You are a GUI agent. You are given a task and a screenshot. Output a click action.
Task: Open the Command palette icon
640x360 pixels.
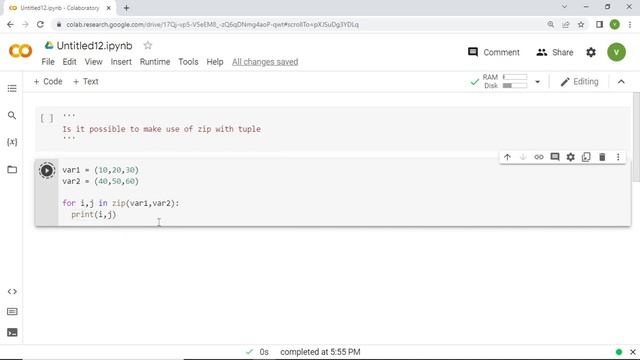12,312
